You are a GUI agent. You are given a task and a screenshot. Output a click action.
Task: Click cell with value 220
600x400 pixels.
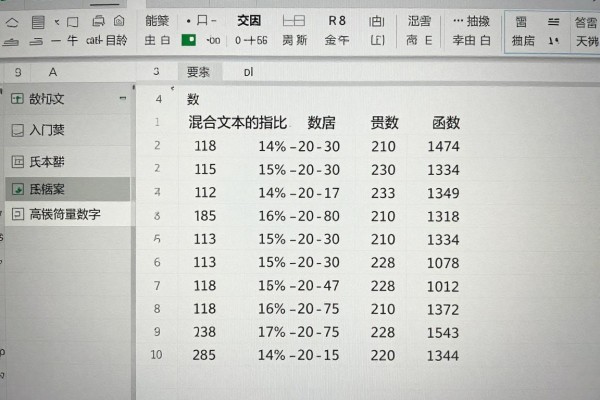pos(383,356)
